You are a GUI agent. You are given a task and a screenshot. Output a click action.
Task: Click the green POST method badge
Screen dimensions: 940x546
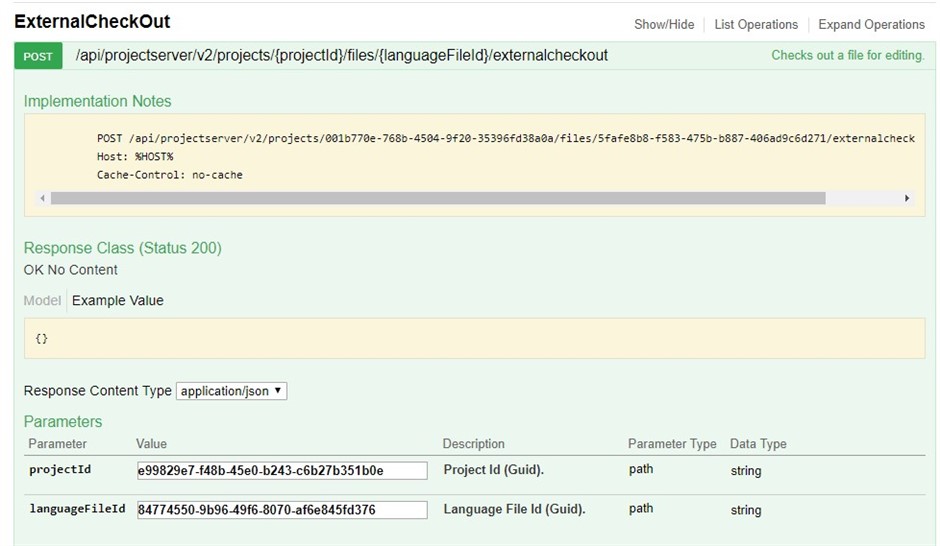[38, 56]
